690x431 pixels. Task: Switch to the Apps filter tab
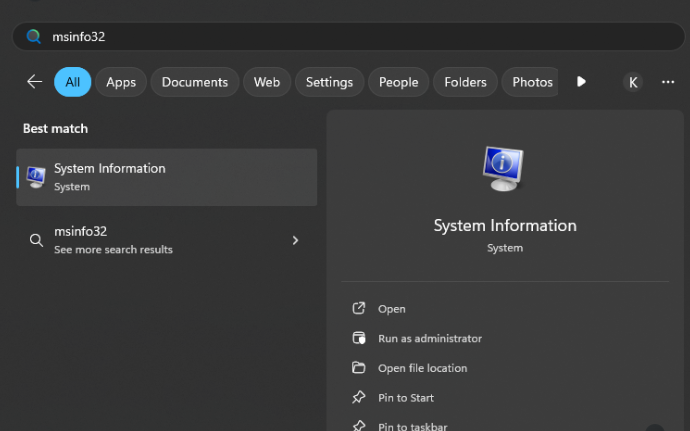point(121,82)
